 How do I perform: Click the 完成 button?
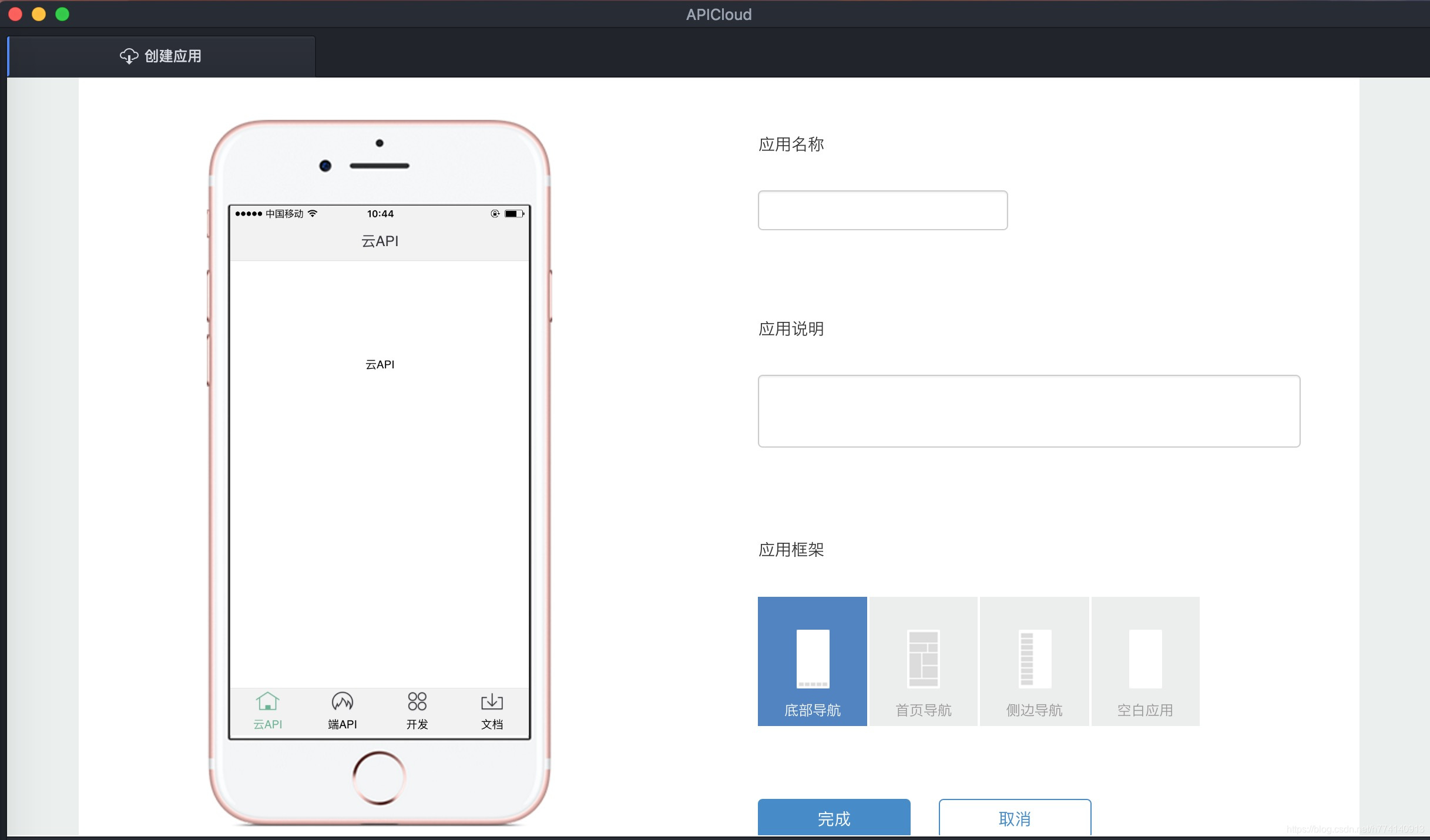(x=834, y=818)
